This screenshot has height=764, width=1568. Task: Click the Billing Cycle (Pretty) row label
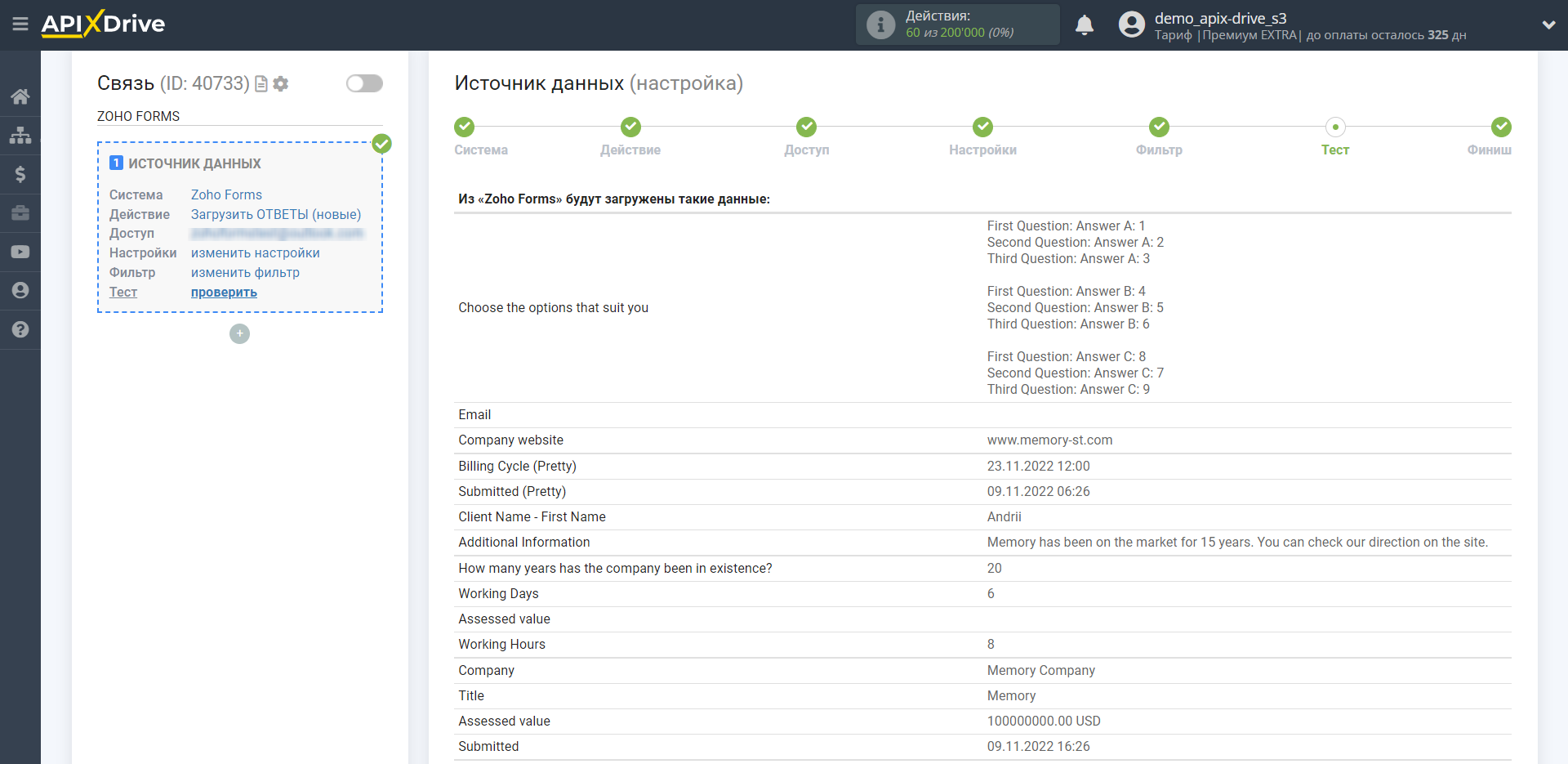click(517, 466)
